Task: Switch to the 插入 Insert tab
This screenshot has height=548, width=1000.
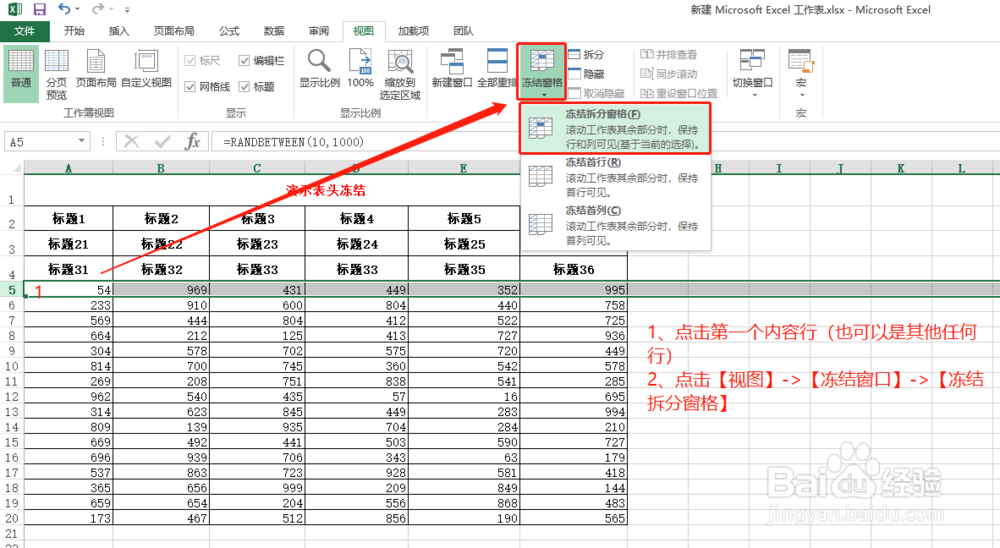Action: pos(119,31)
